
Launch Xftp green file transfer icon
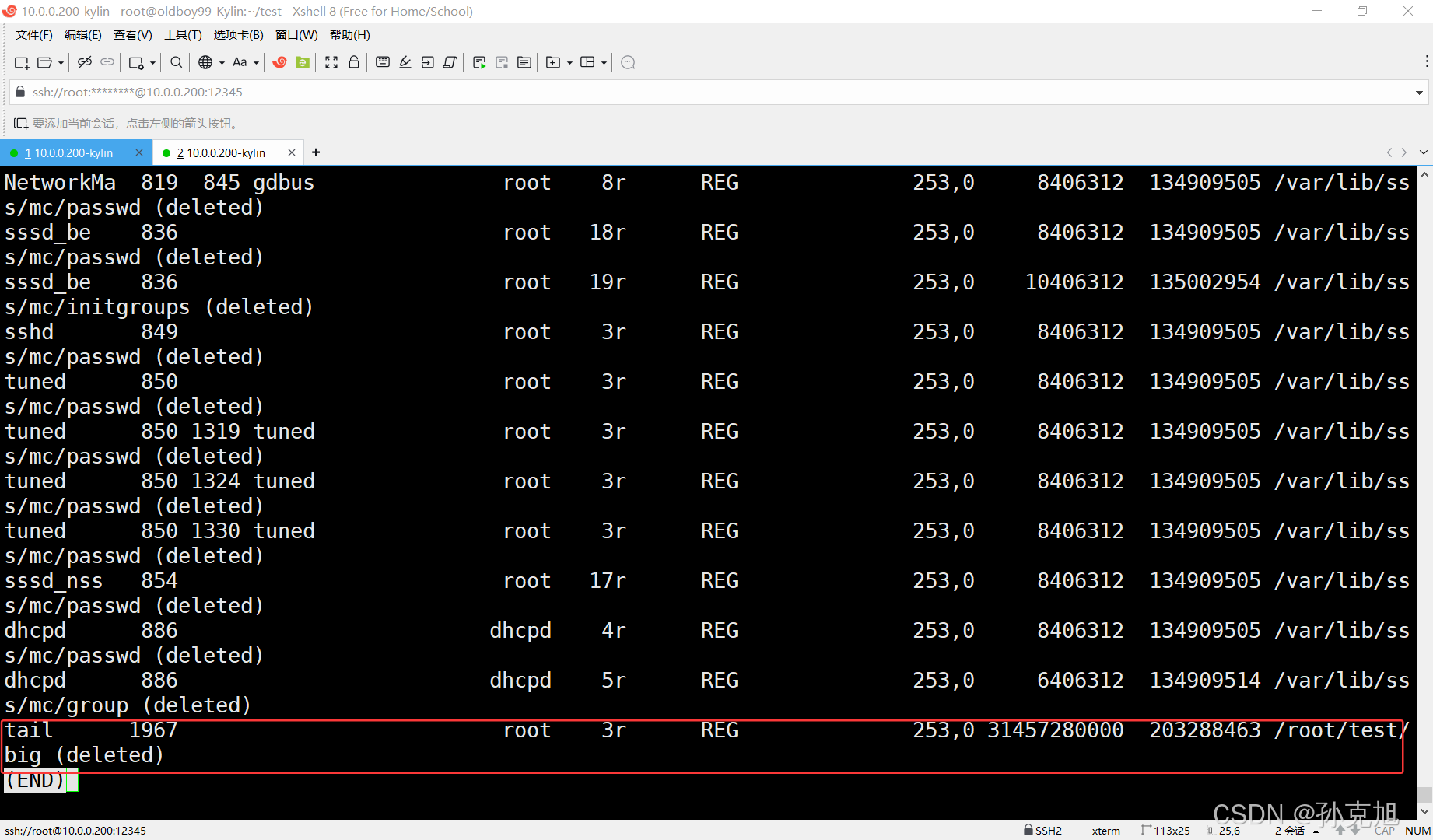[303, 62]
